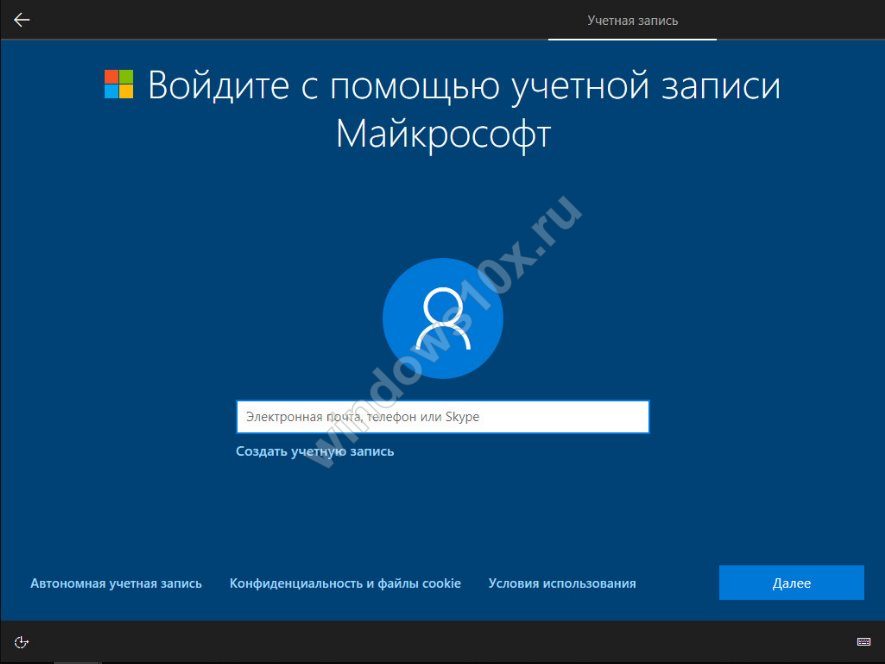The image size is (885, 664).
Task: Click the green square of Microsoft logo
Action: click(x=127, y=77)
